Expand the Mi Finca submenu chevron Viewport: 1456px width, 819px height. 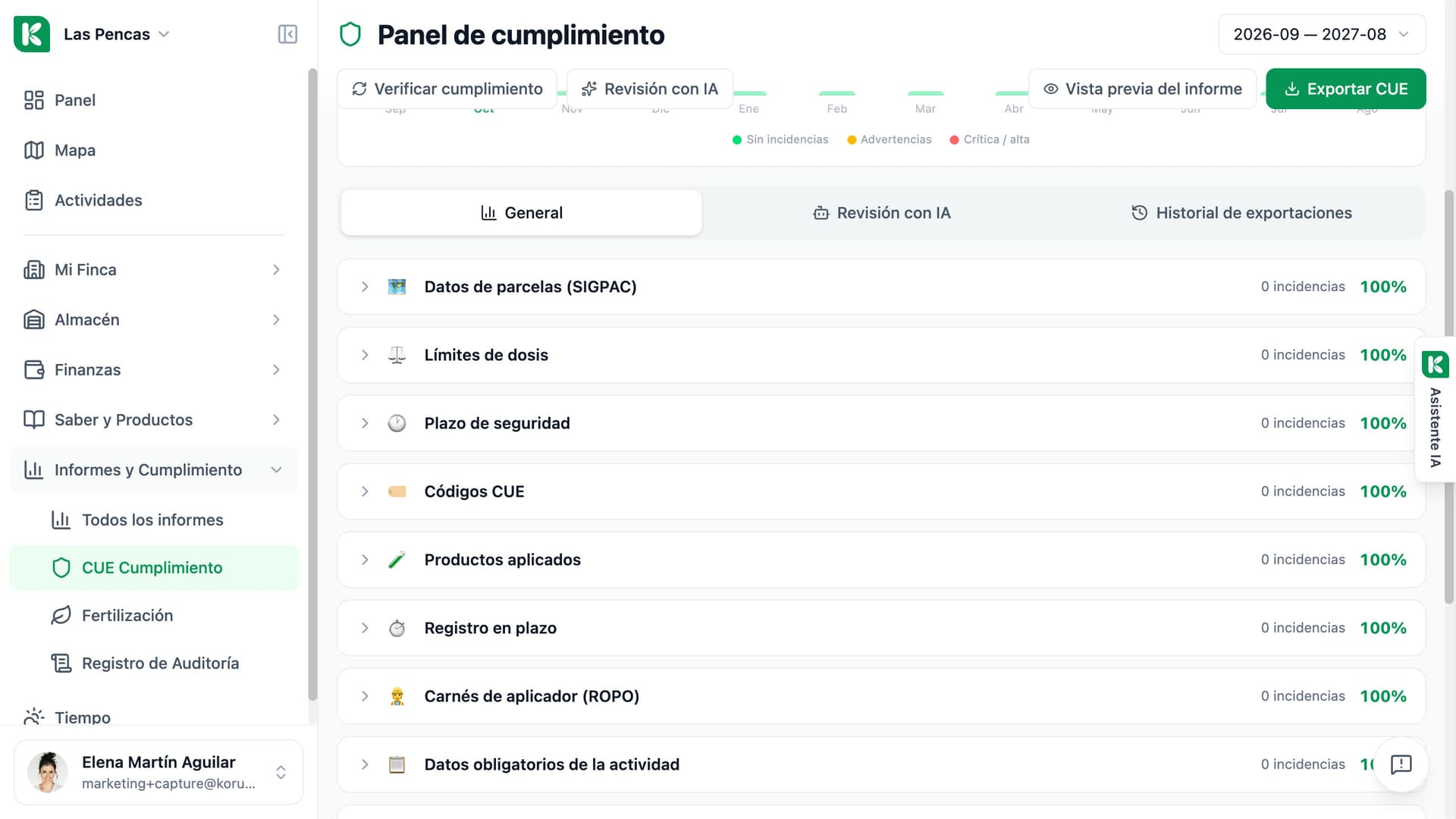(276, 270)
